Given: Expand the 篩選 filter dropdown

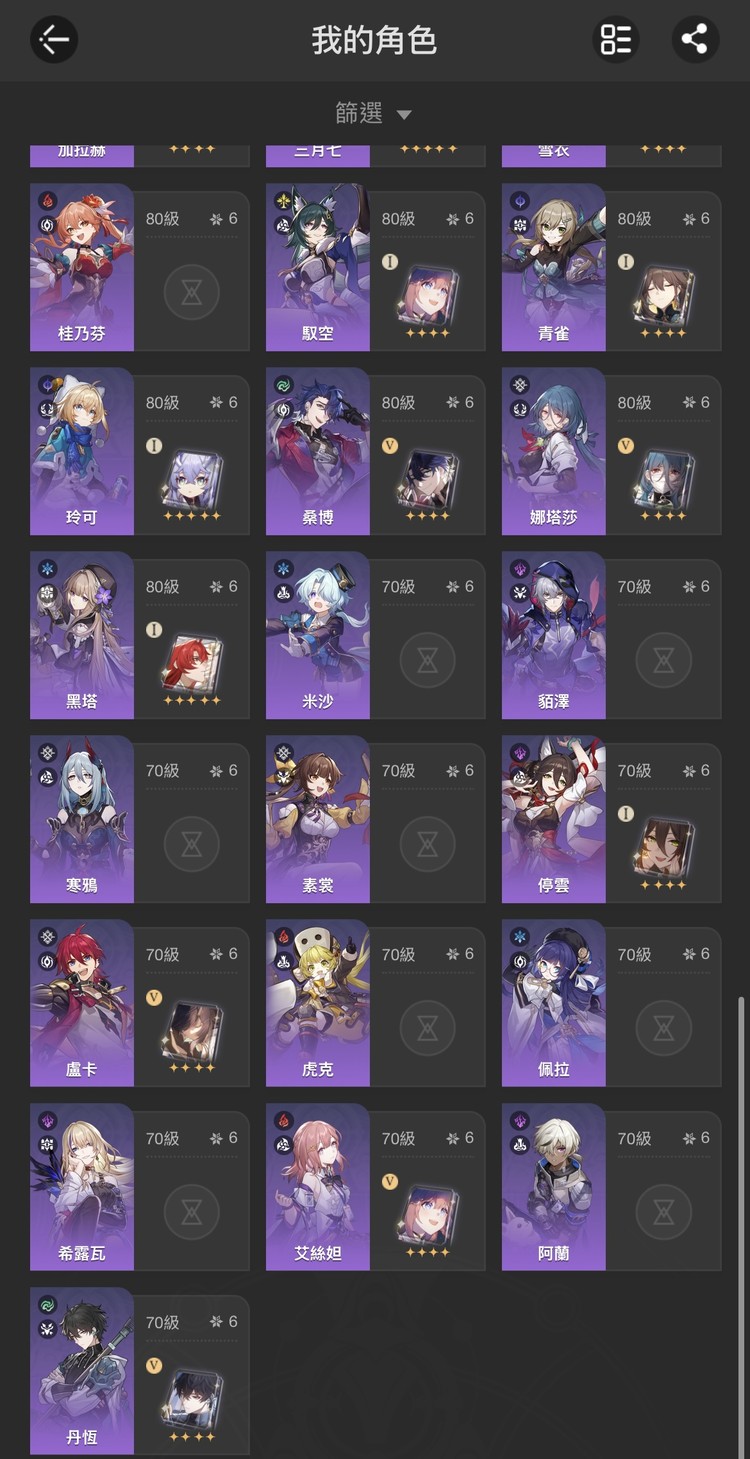Looking at the screenshot, I should pos(374,114).
